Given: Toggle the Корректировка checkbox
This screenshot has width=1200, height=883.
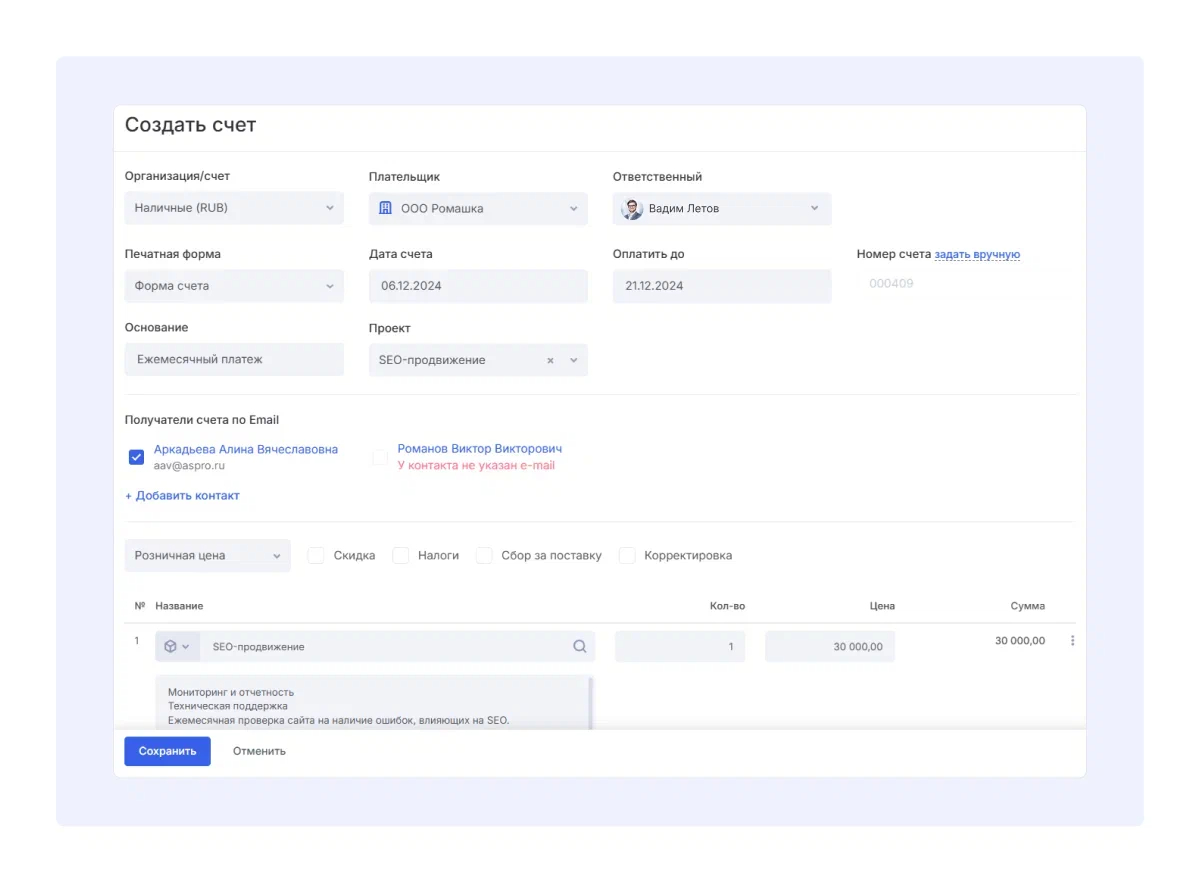Looking at the screenshot, I should [x=627, y=556].
